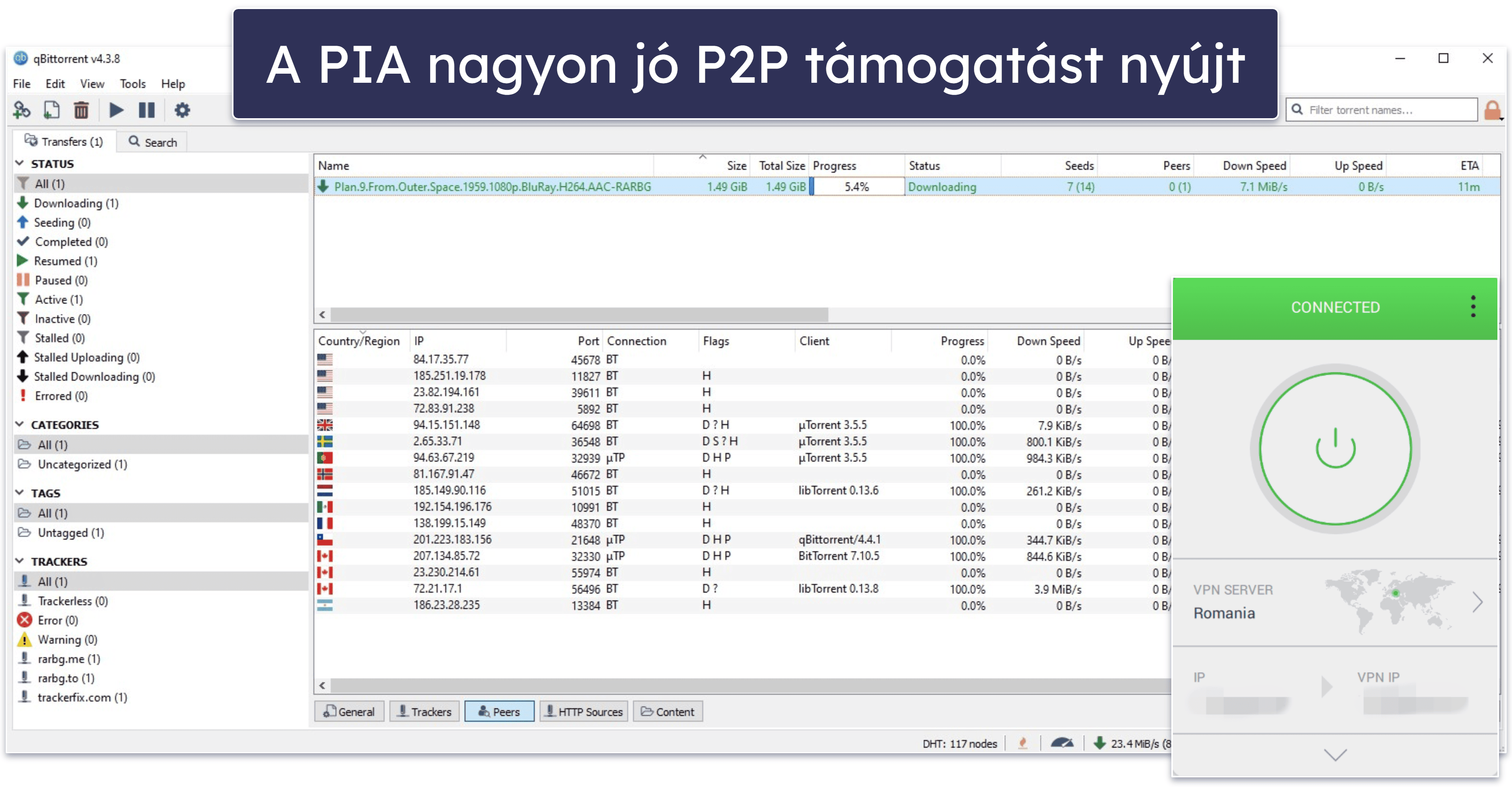1512x787 pixels.
Task: Sort peers by the Client column
Action: point(843,340)
